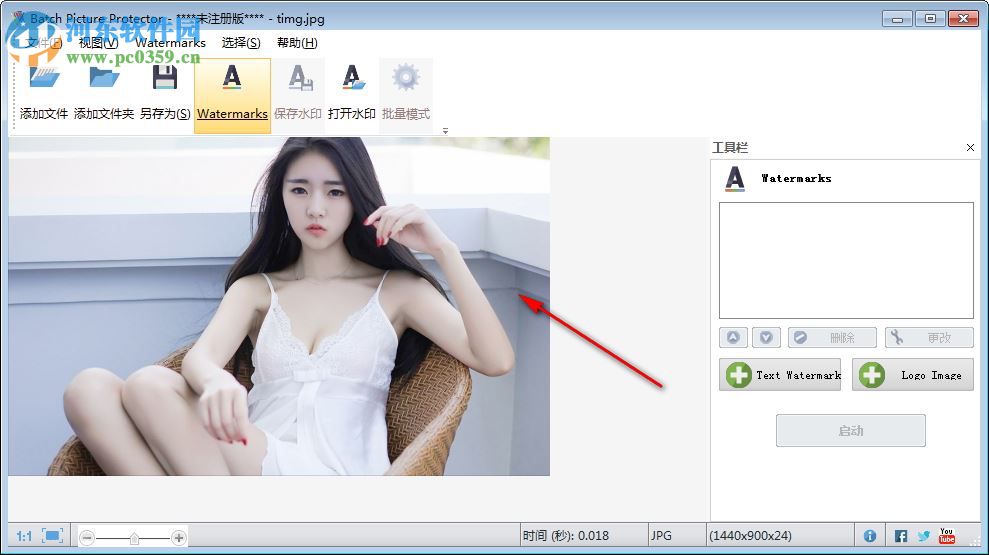Click the 时间 (秒): 0.018 status text
Viewport: 989px width, 555px height.
click(566, 536)
